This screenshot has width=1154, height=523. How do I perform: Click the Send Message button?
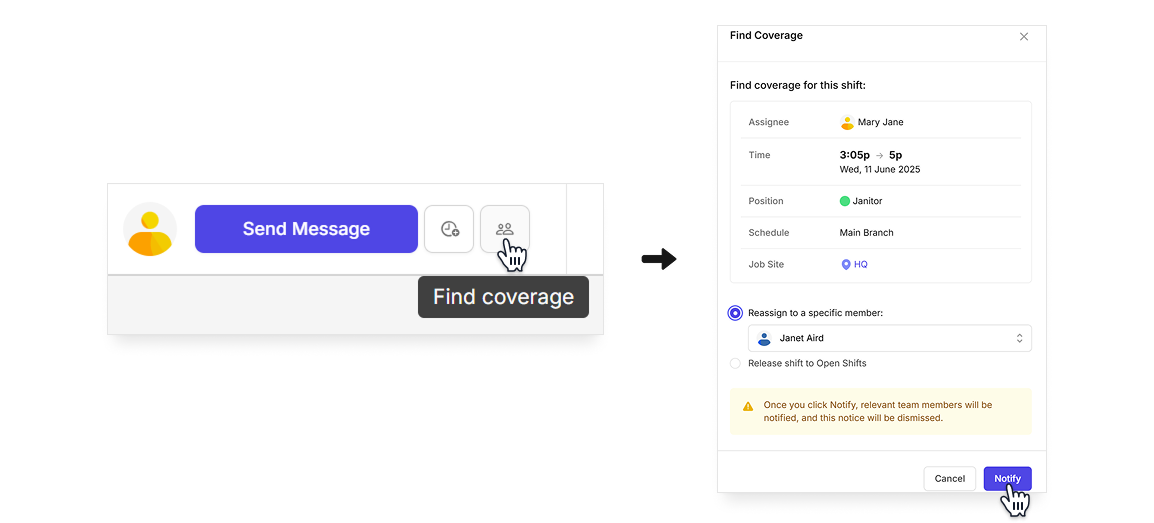pos(306,229)
